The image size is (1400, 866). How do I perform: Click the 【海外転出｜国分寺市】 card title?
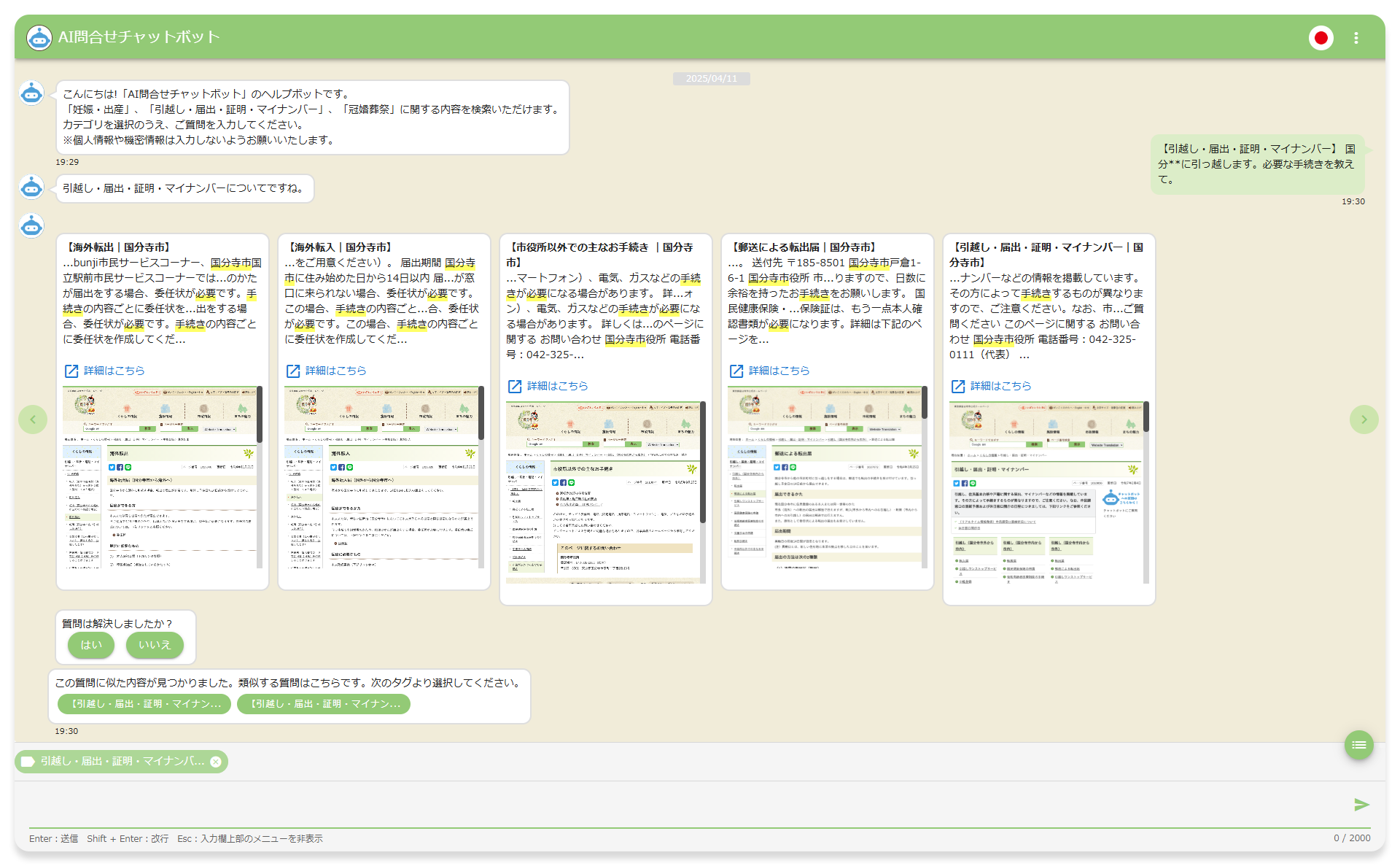(x=118, y=247)
